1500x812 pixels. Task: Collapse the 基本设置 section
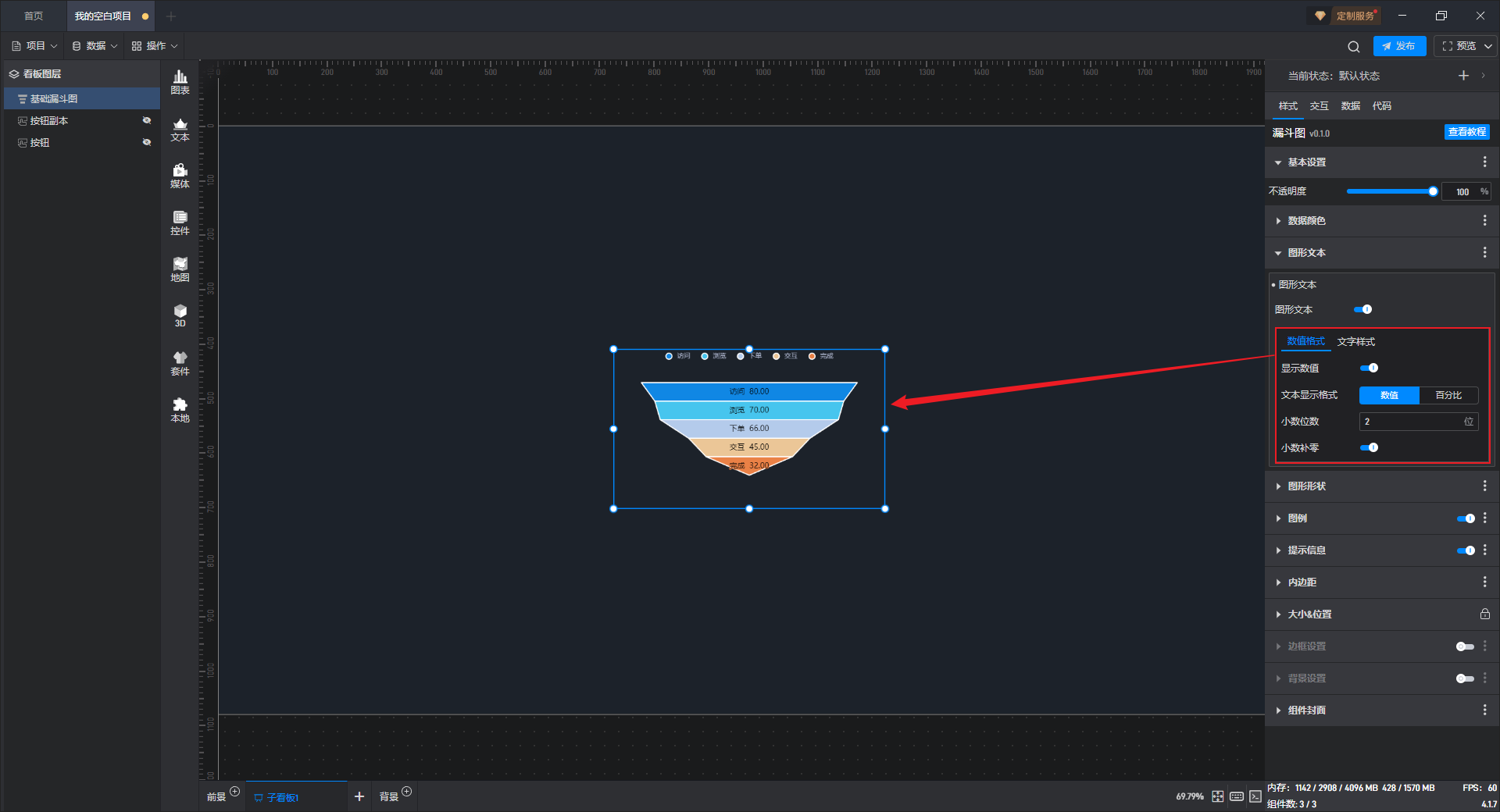1278,162
